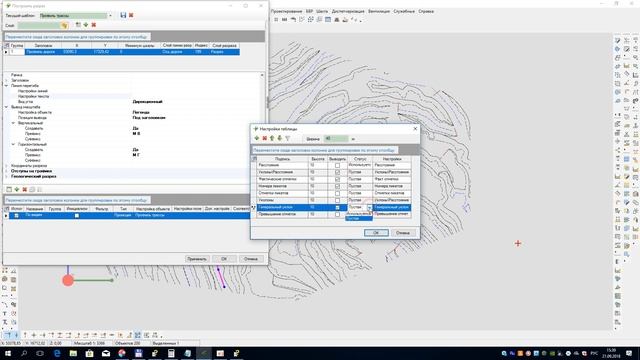
Task: Click red X beside the save-template icon
Action: (x=131, y=15)
